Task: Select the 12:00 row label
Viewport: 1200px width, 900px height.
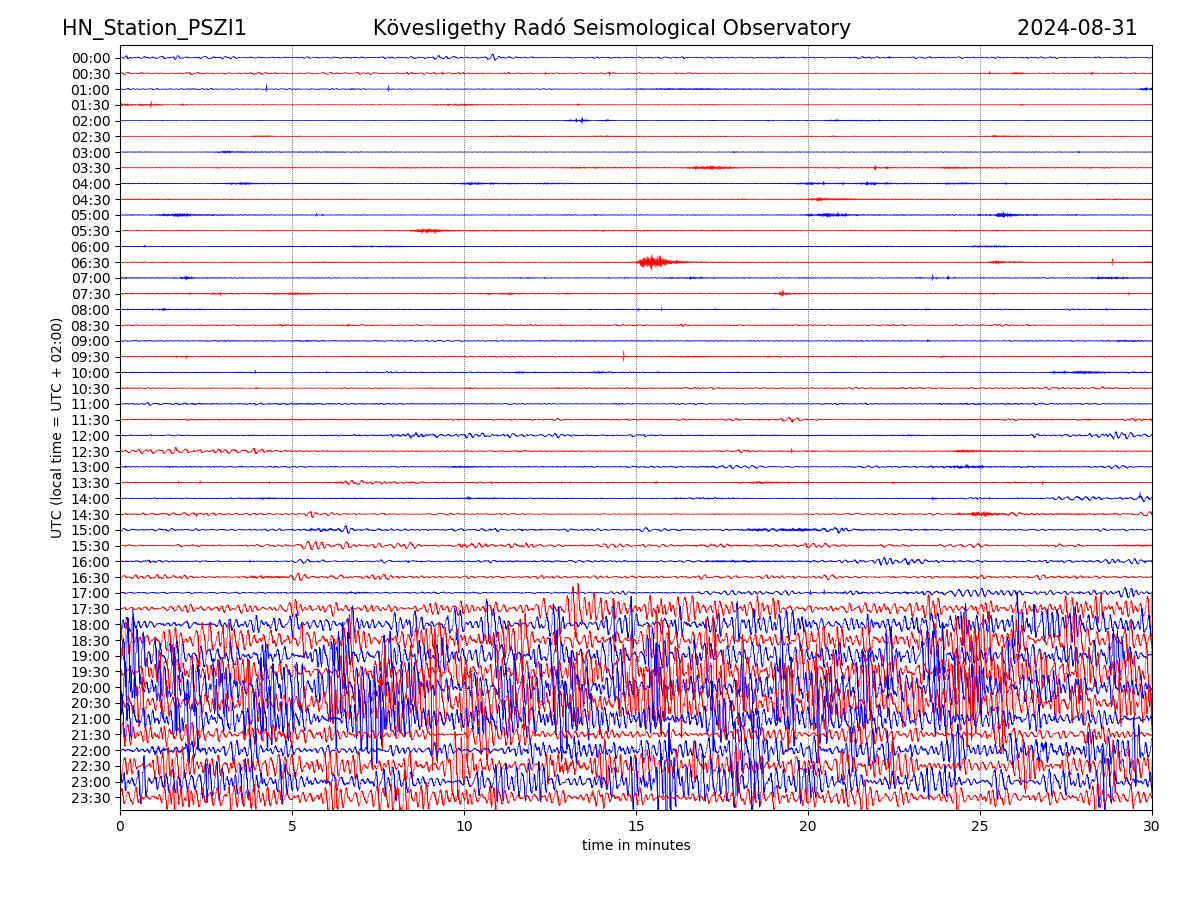Action: (90, 436)
